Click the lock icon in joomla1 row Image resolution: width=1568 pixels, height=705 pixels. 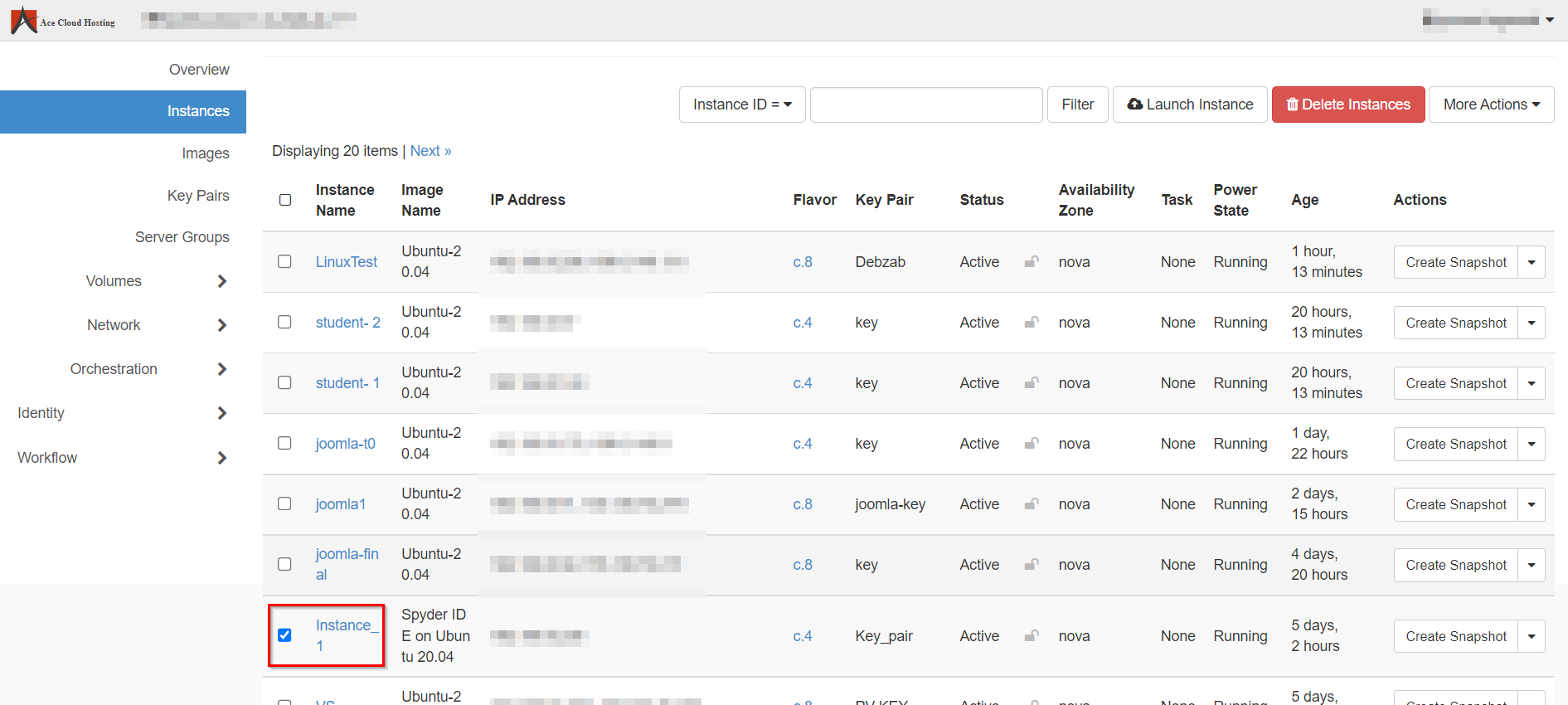click(x=1032, y=504)
